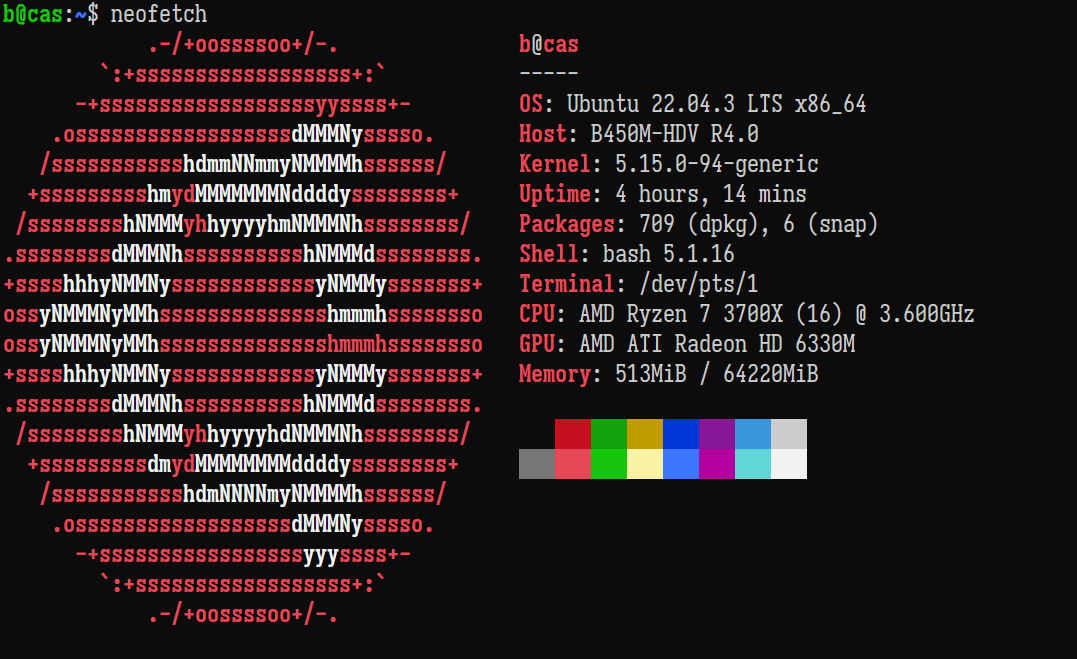Pick the pale yellow color block
1077x659 pixels.
pyautogui.click(x=645, y=464)
